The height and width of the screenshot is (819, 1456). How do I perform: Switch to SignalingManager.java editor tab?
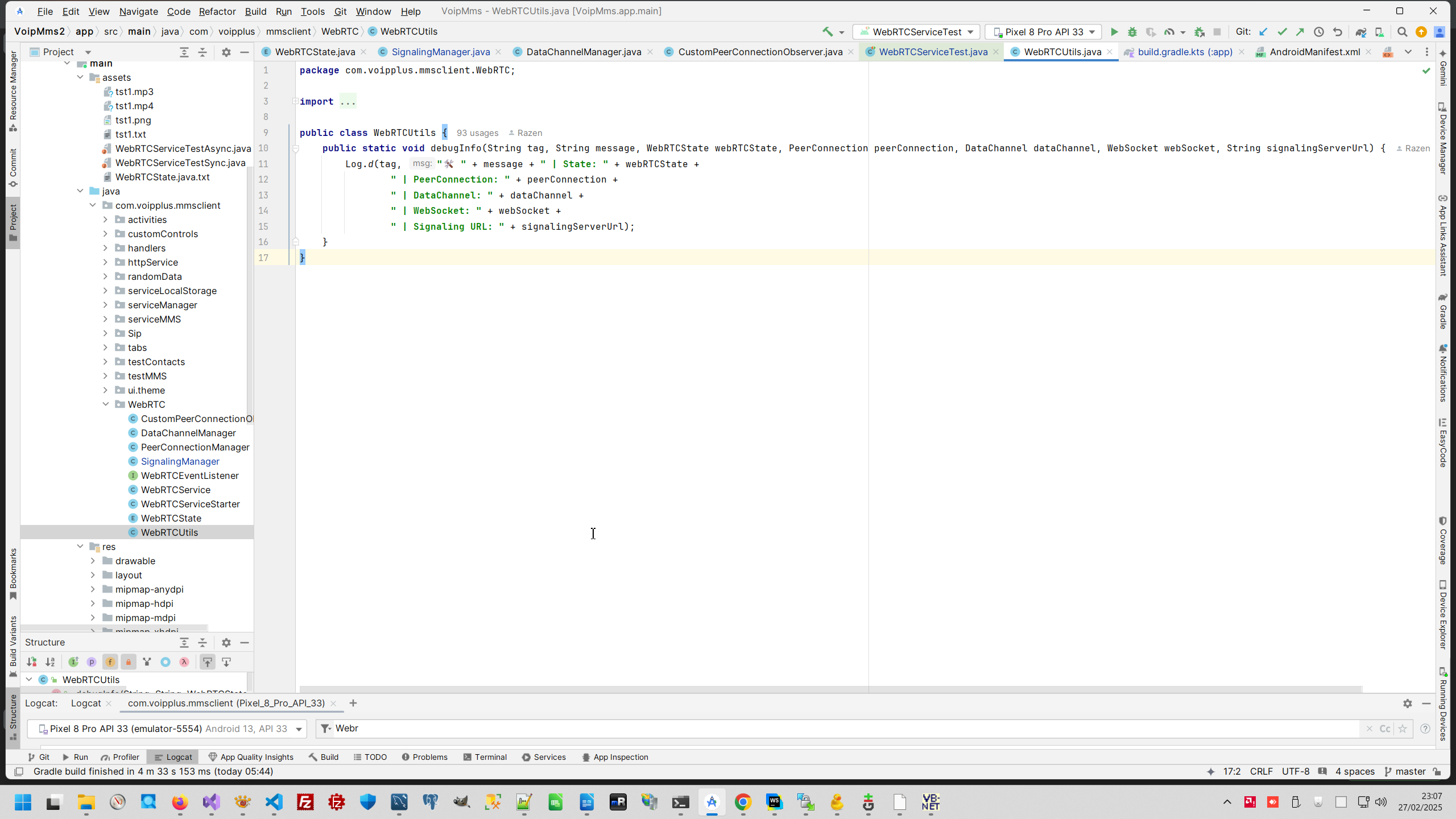[x=440, y=52]
